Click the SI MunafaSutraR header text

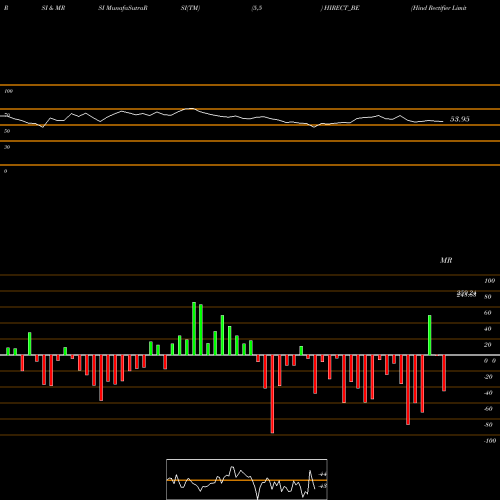tap(123, 8)
